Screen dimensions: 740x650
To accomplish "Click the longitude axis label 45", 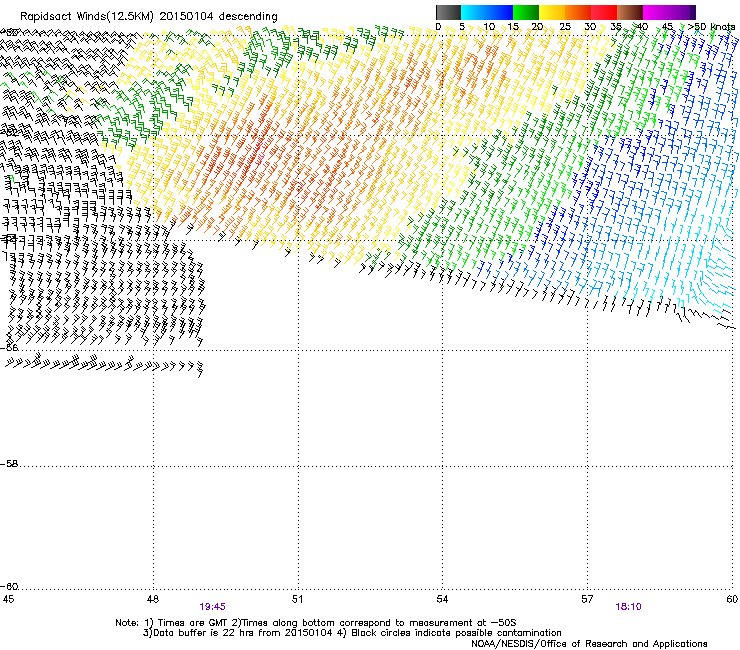I will pos(8,599).
